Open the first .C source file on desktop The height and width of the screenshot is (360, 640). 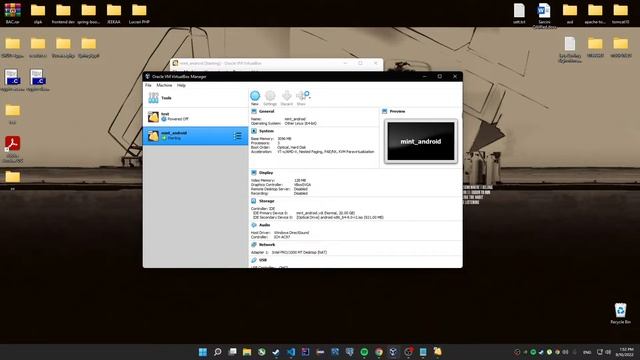pyautogui.click(x=13, y=80)
